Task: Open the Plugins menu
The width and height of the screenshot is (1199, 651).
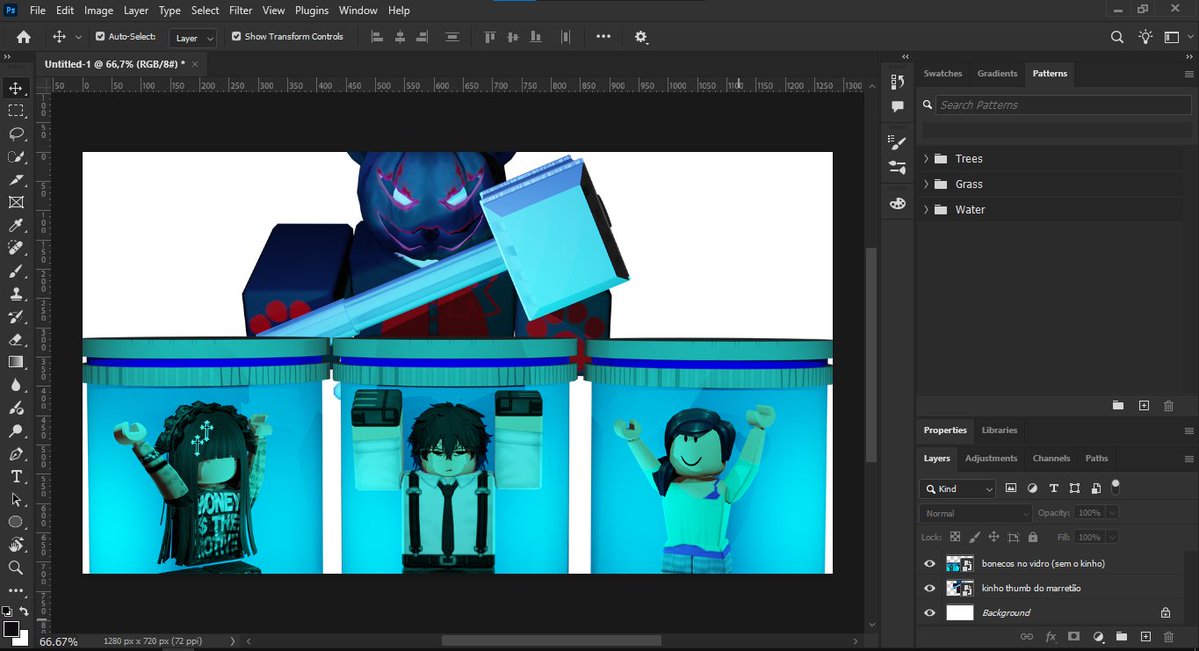Action: tap(311, 10)
